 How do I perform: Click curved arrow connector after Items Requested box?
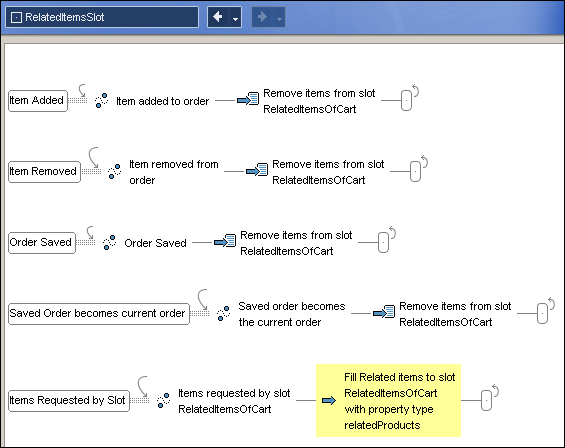143,387
